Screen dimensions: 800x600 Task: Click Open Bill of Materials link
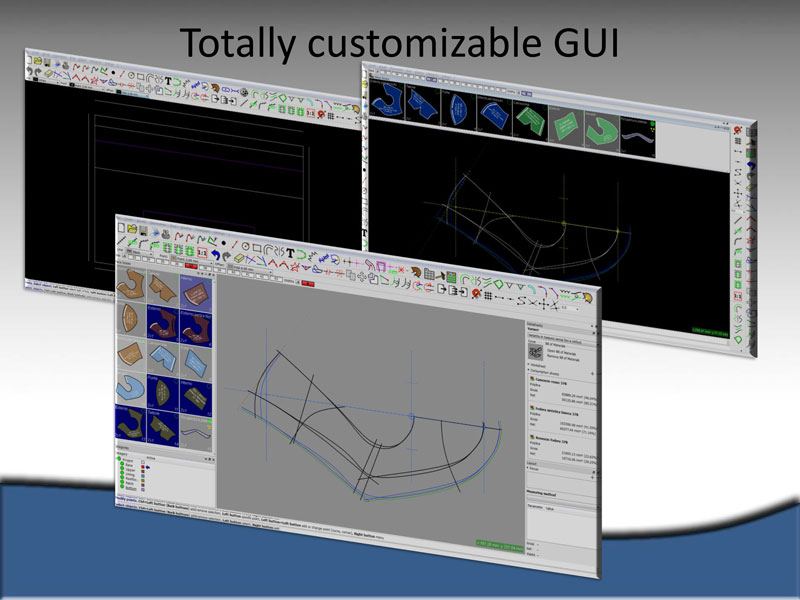[x=561, y=352]
